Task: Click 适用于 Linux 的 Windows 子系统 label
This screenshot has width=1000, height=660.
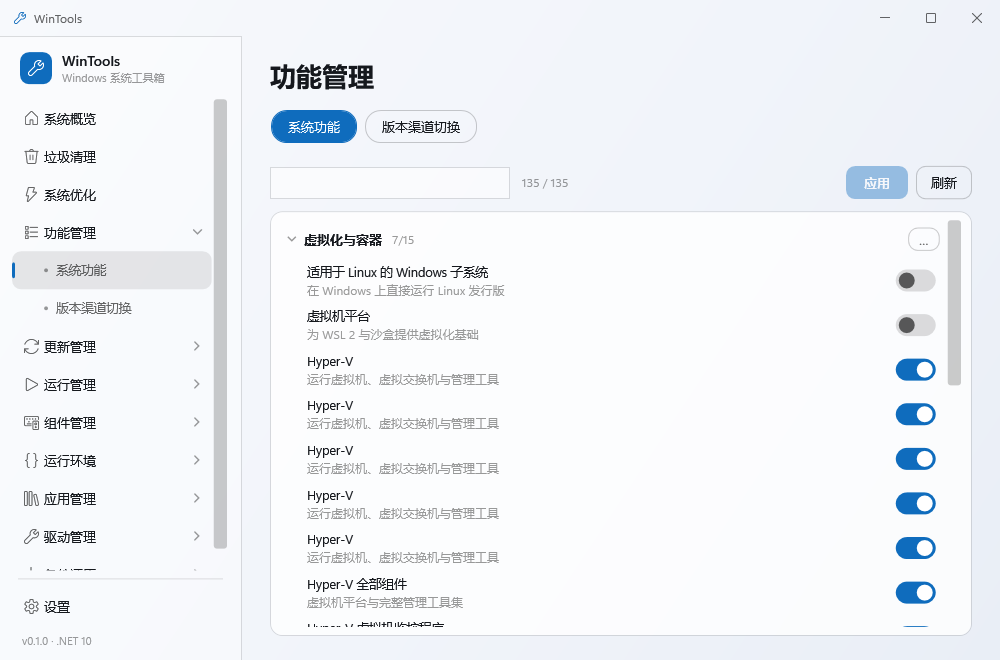Action: click(397, 272)
